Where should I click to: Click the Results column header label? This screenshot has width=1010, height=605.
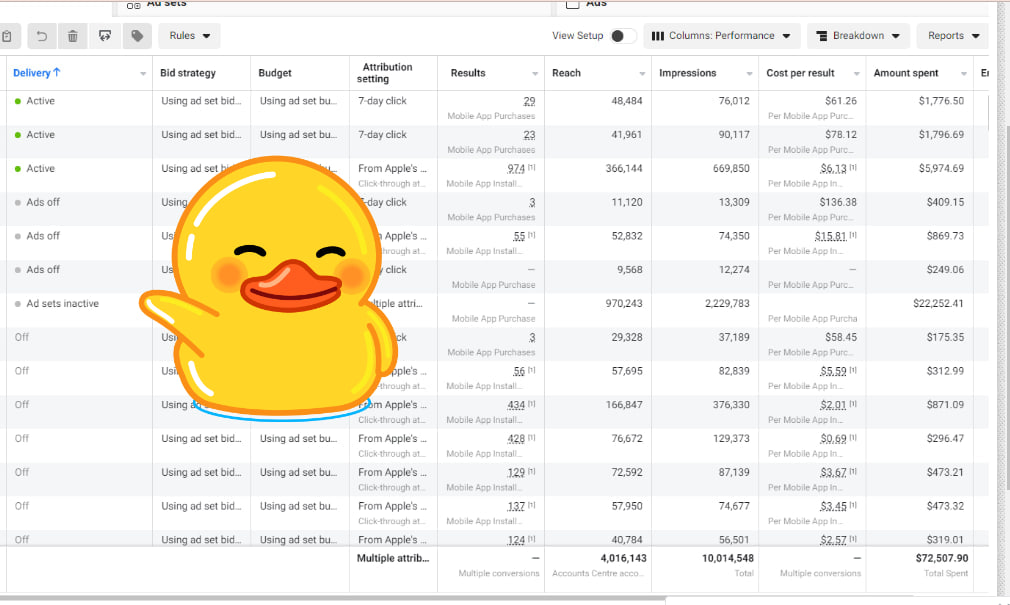pyautogui.click(x=468, y=73)
